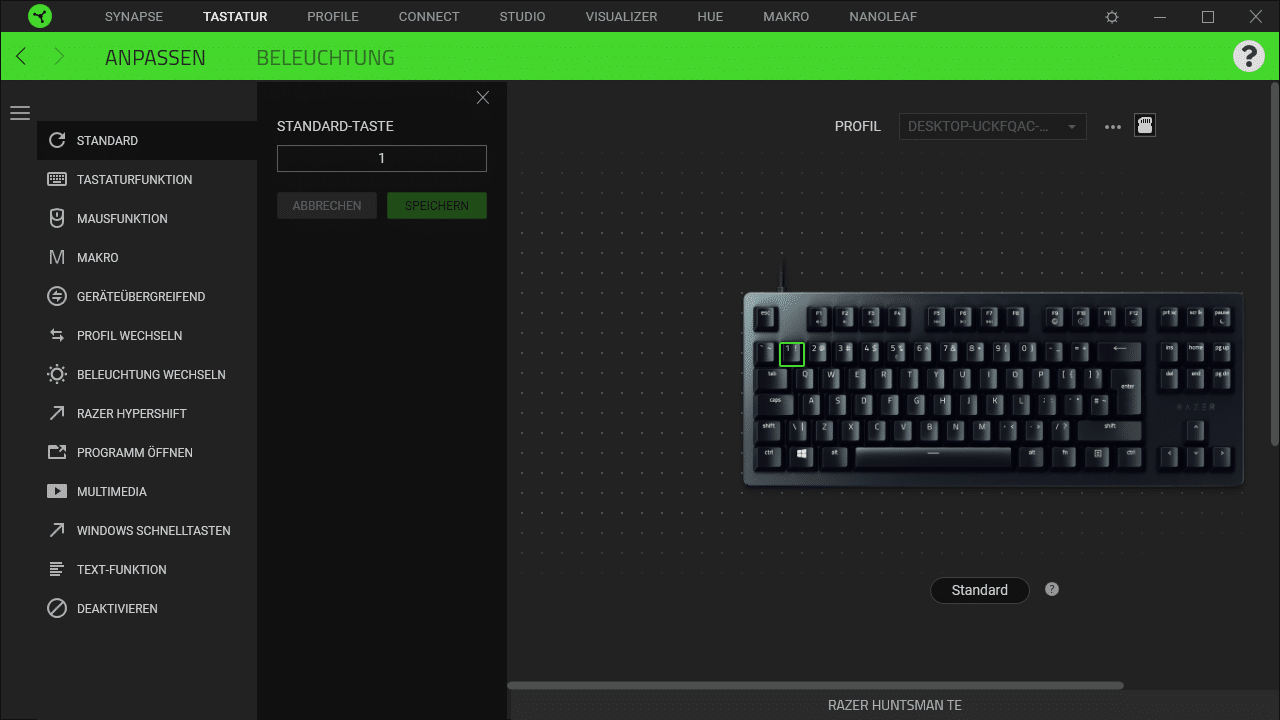Click the Abbrechen button

(327, 205)
